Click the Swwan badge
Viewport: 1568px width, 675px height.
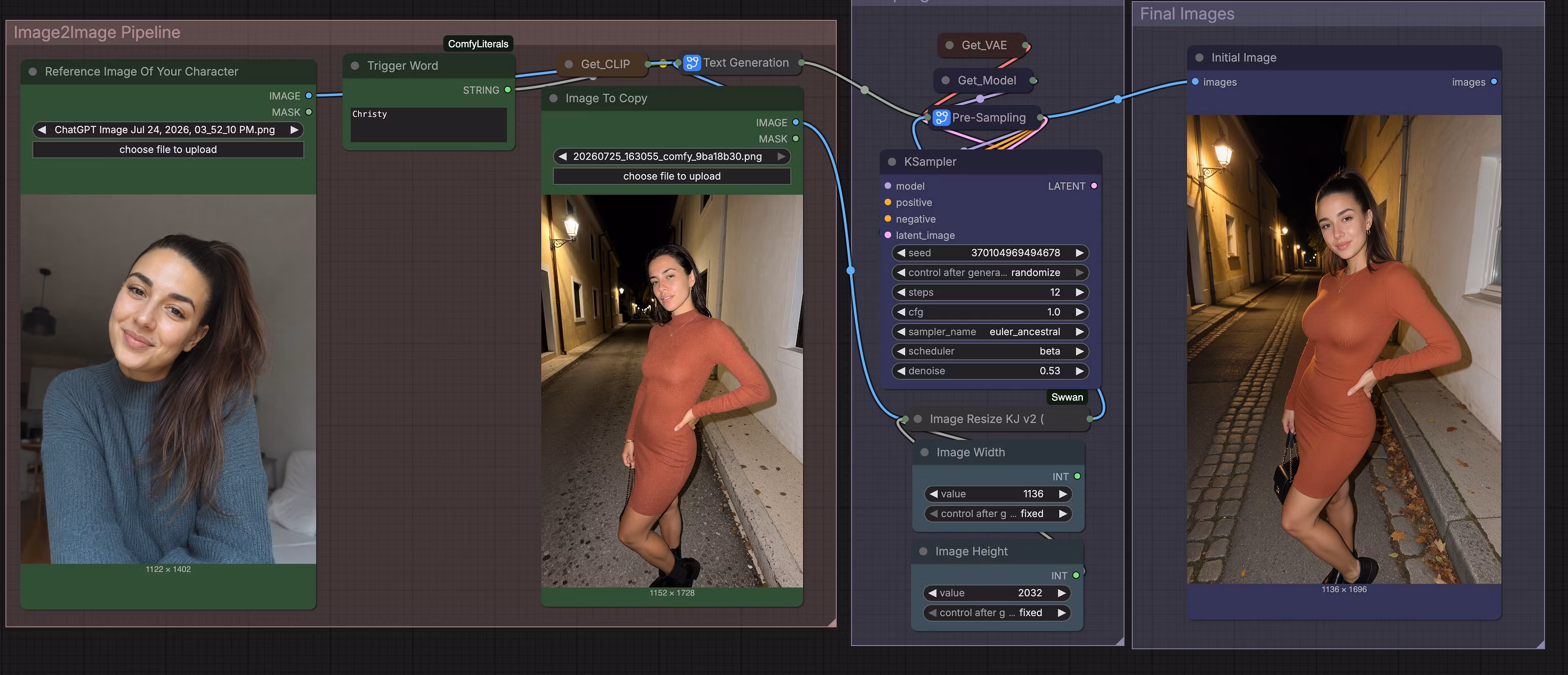pyautogui.click(x=1067, y=397)
